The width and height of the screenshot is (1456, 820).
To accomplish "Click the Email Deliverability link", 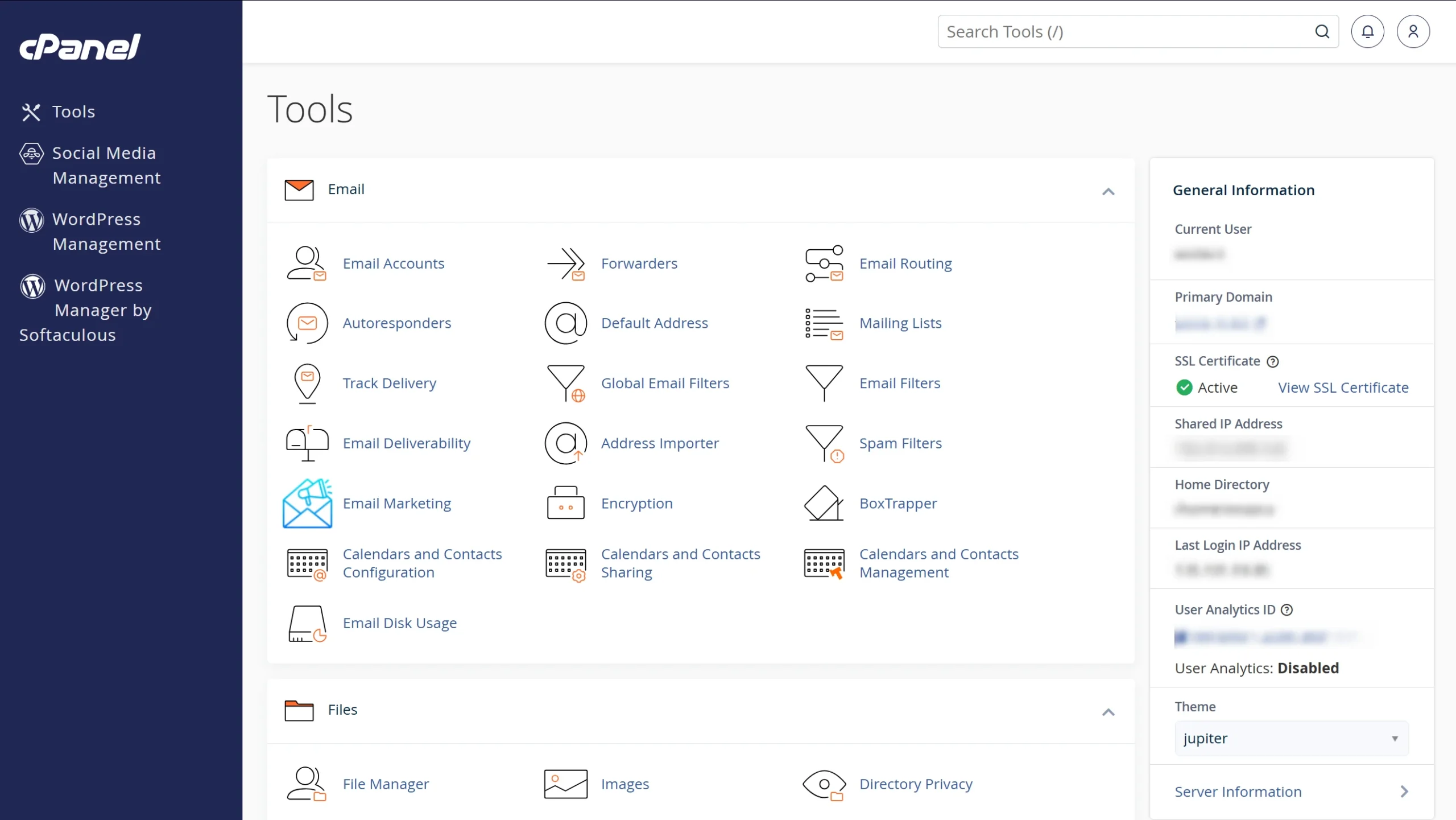I will 407,443.
